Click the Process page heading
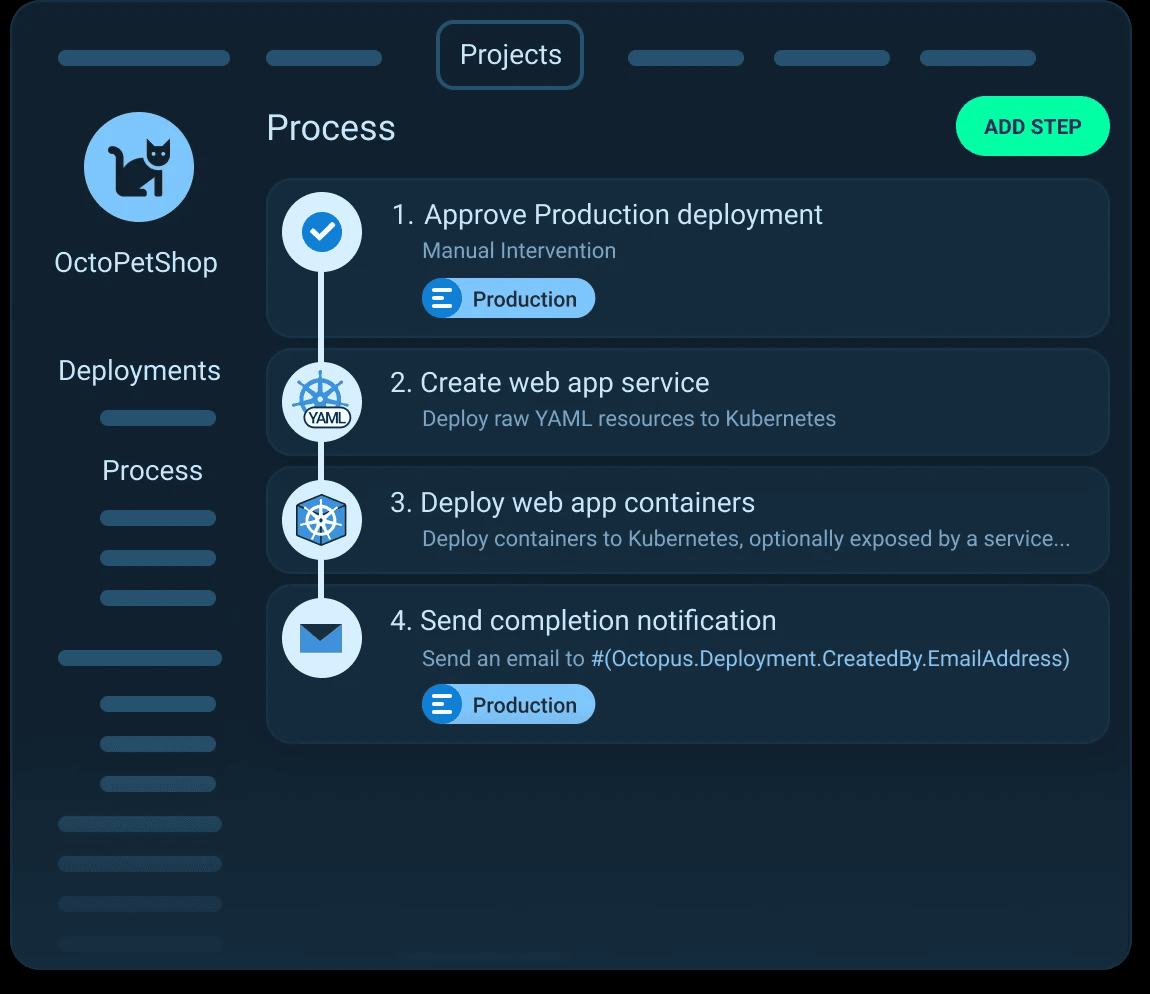 pyautogui.click(x=331, y=128)
